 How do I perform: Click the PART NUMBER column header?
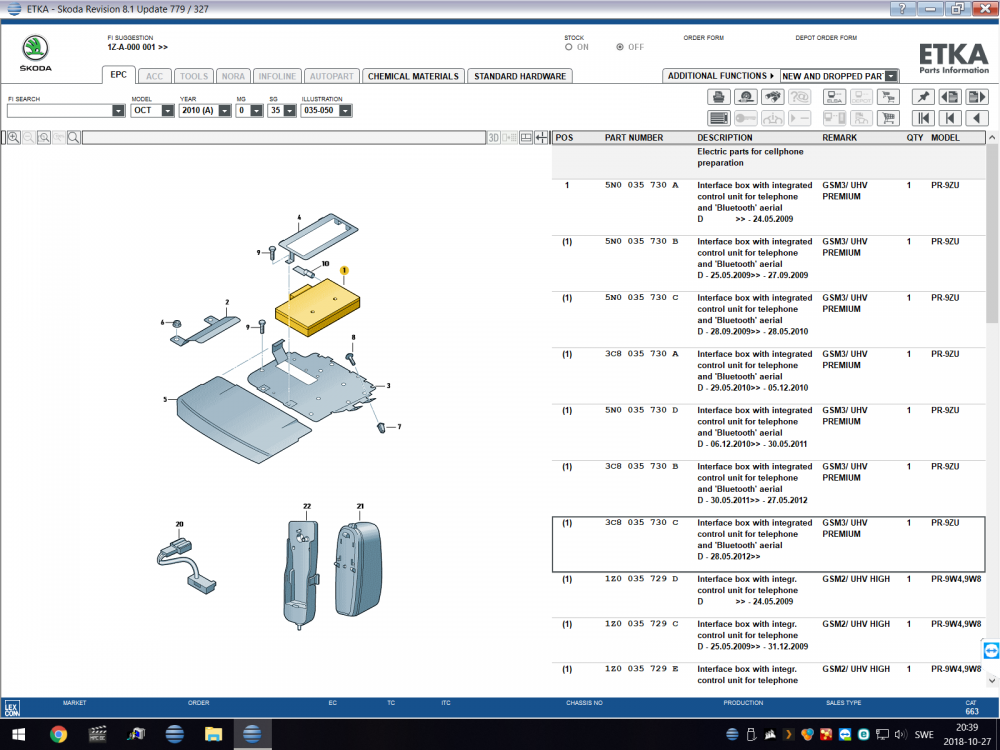(634, 138)
